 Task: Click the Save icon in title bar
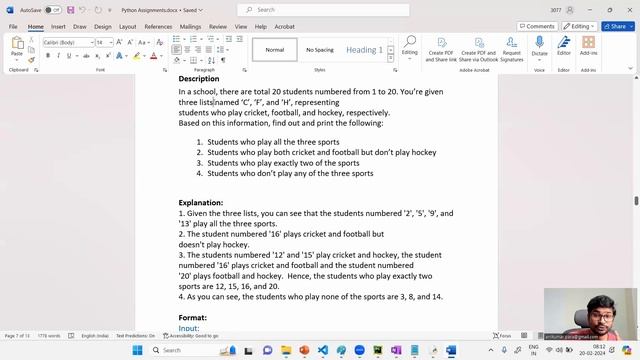point(71,10)
